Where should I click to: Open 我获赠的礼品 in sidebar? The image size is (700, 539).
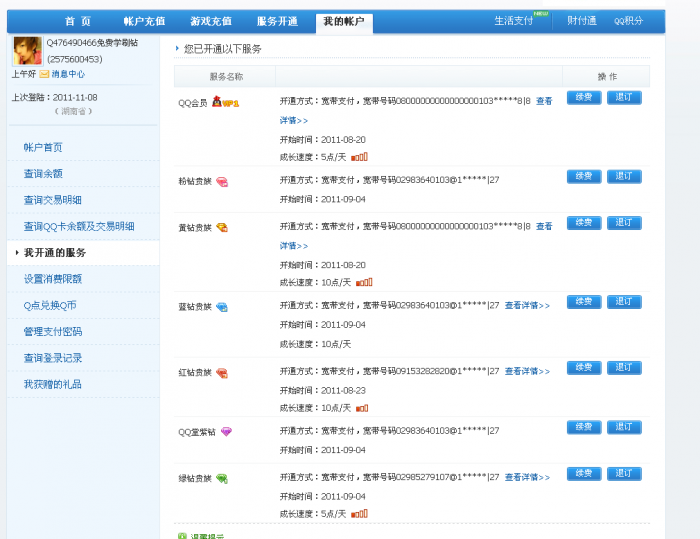[53, 384]
